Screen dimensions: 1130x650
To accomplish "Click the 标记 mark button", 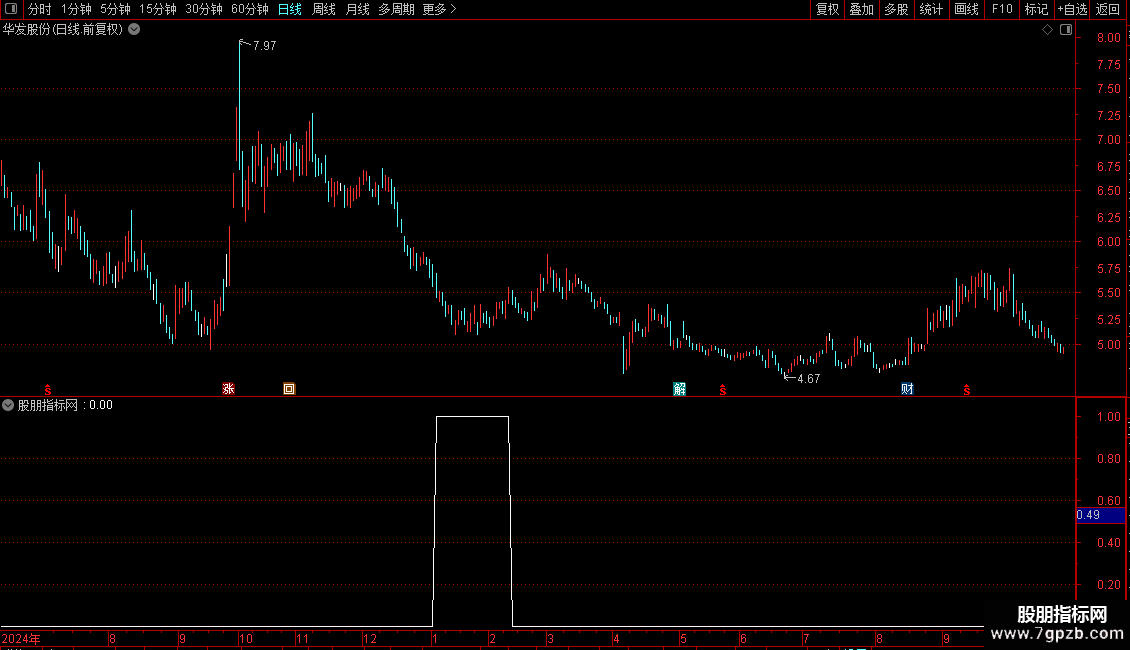I will click(1036, 9).
